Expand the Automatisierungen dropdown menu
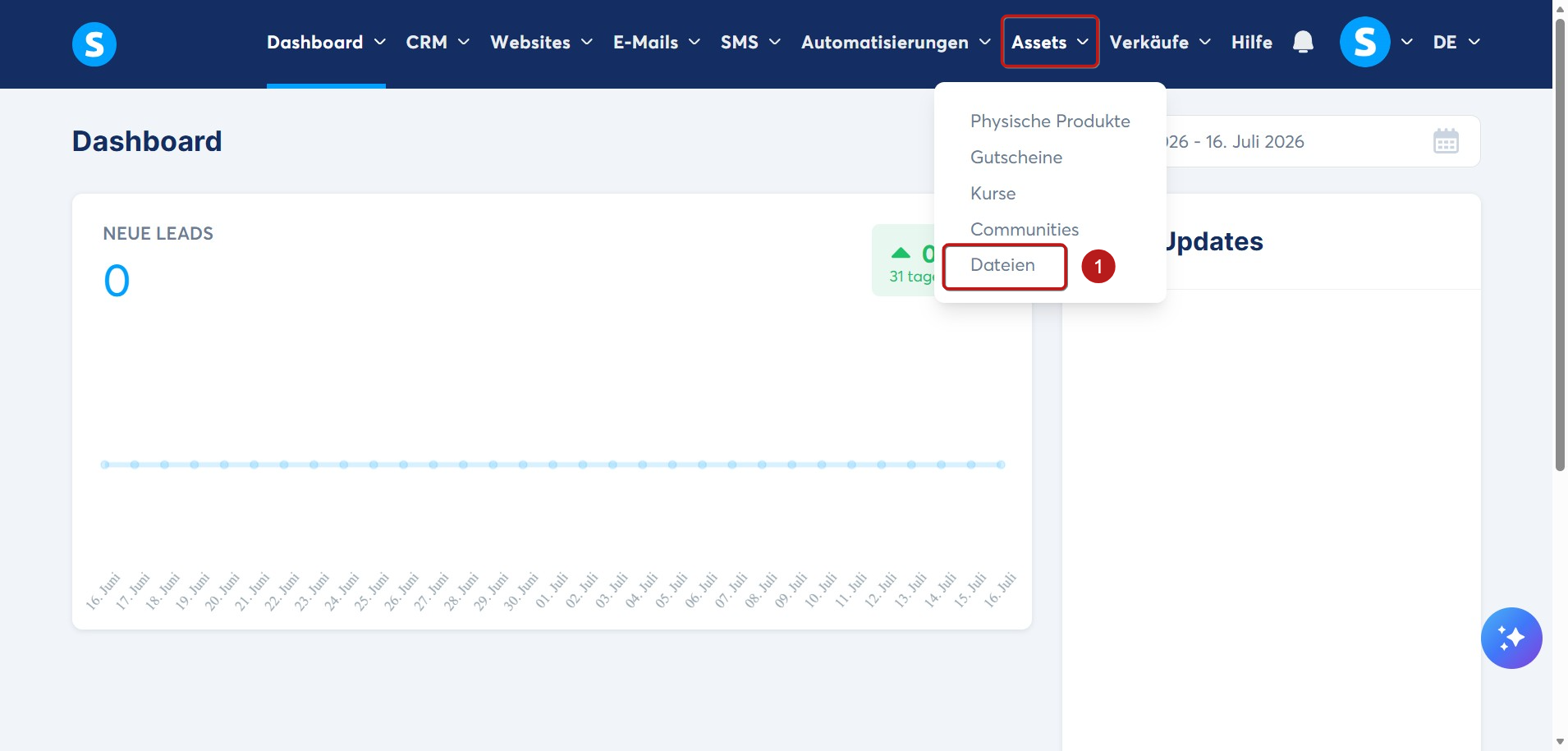The image size is (1568, 751). [896, 42]
